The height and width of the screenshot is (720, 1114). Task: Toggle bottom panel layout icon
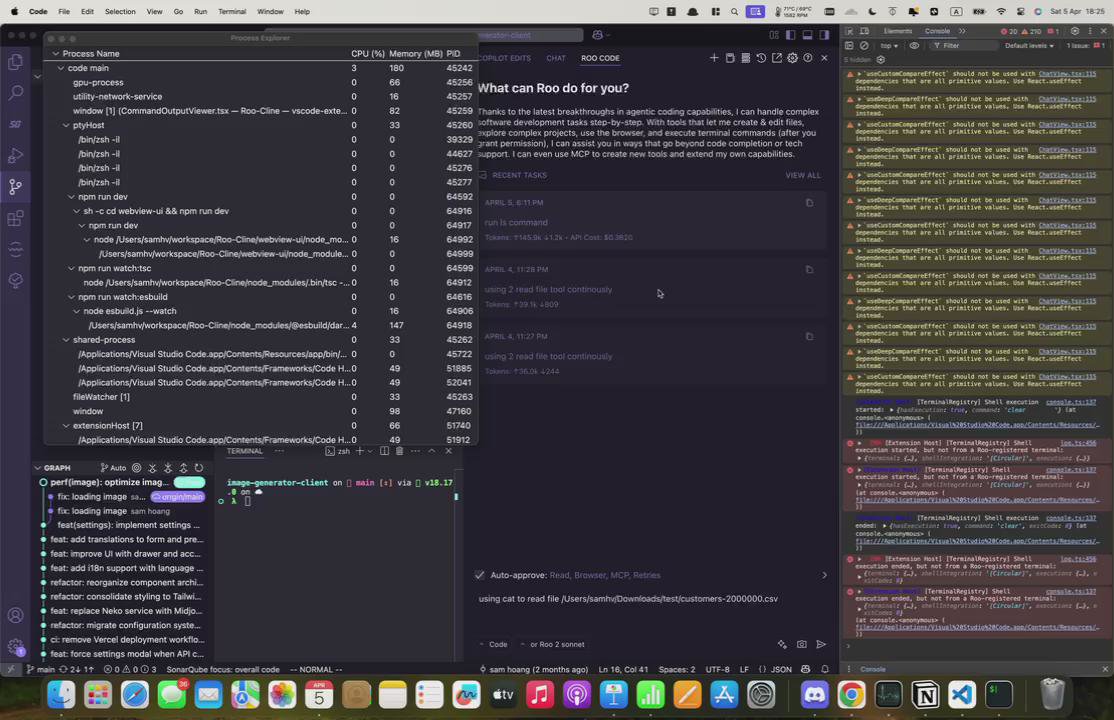coord(807,35)
